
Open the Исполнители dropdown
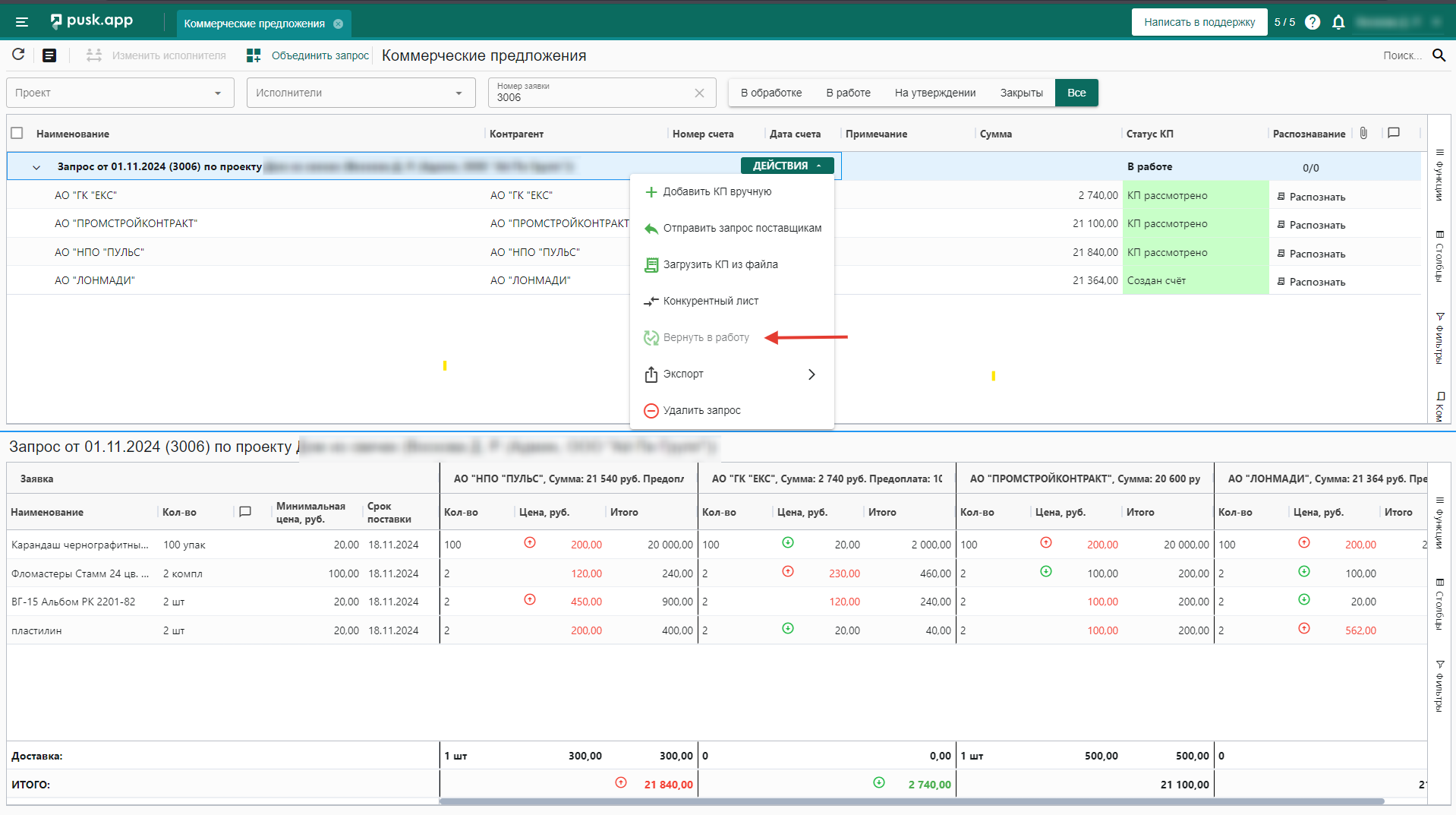pyautogui.click(x=361, y=93)
